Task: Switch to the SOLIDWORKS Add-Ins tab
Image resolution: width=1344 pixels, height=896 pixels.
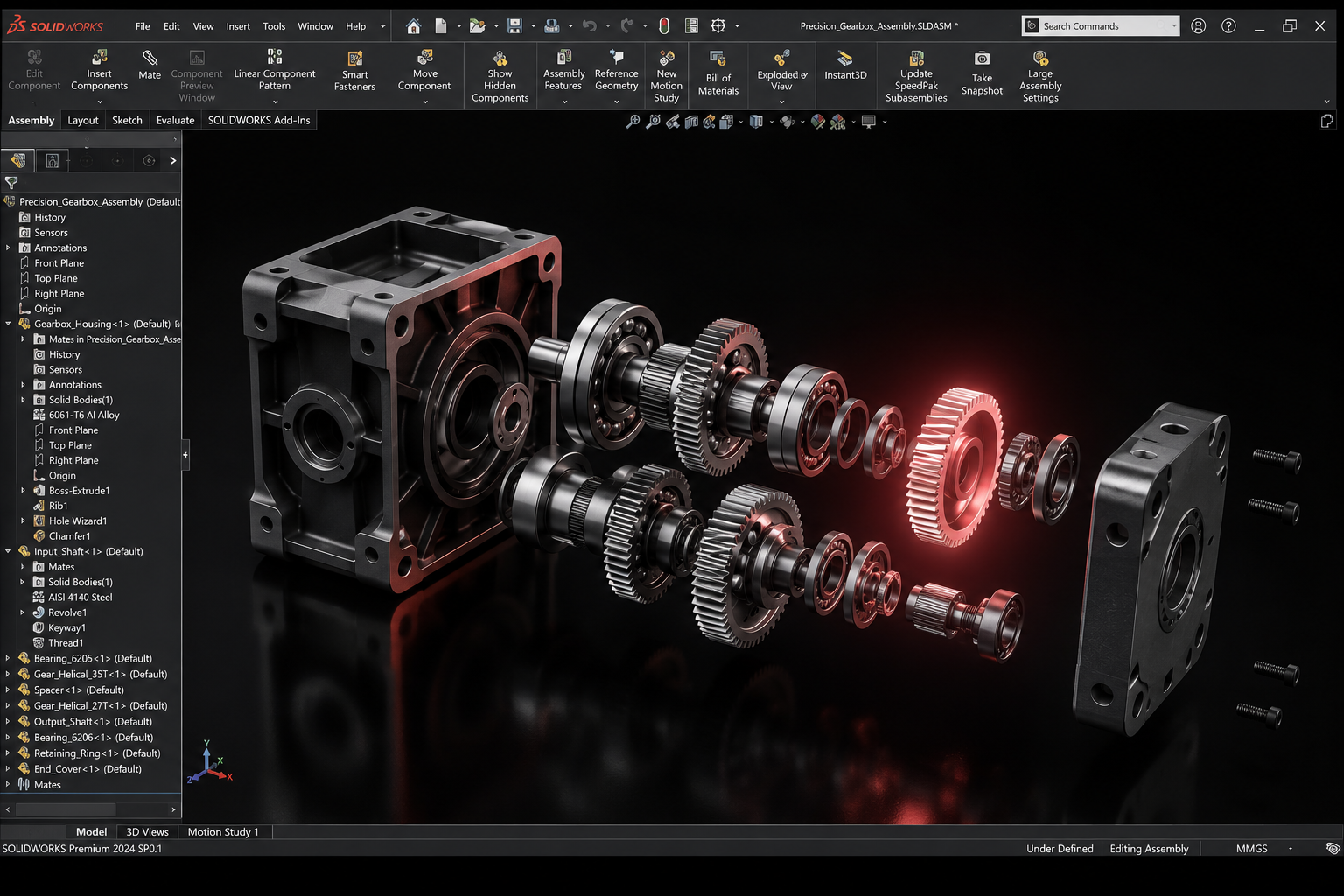Action: point(259,120)
